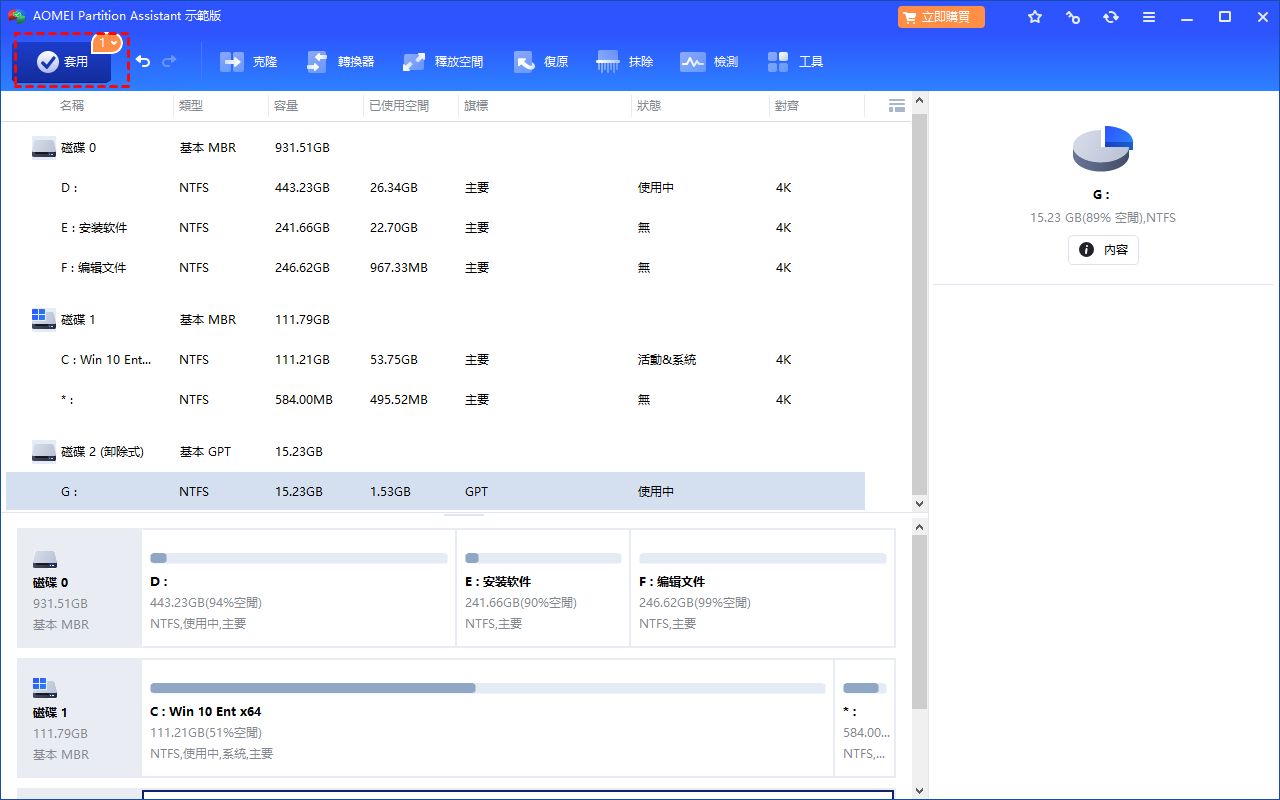Viewport: 1280px width, 800px height.
Task: Click the GPT flag cell for G:
Action: click(x=477, y=492)
